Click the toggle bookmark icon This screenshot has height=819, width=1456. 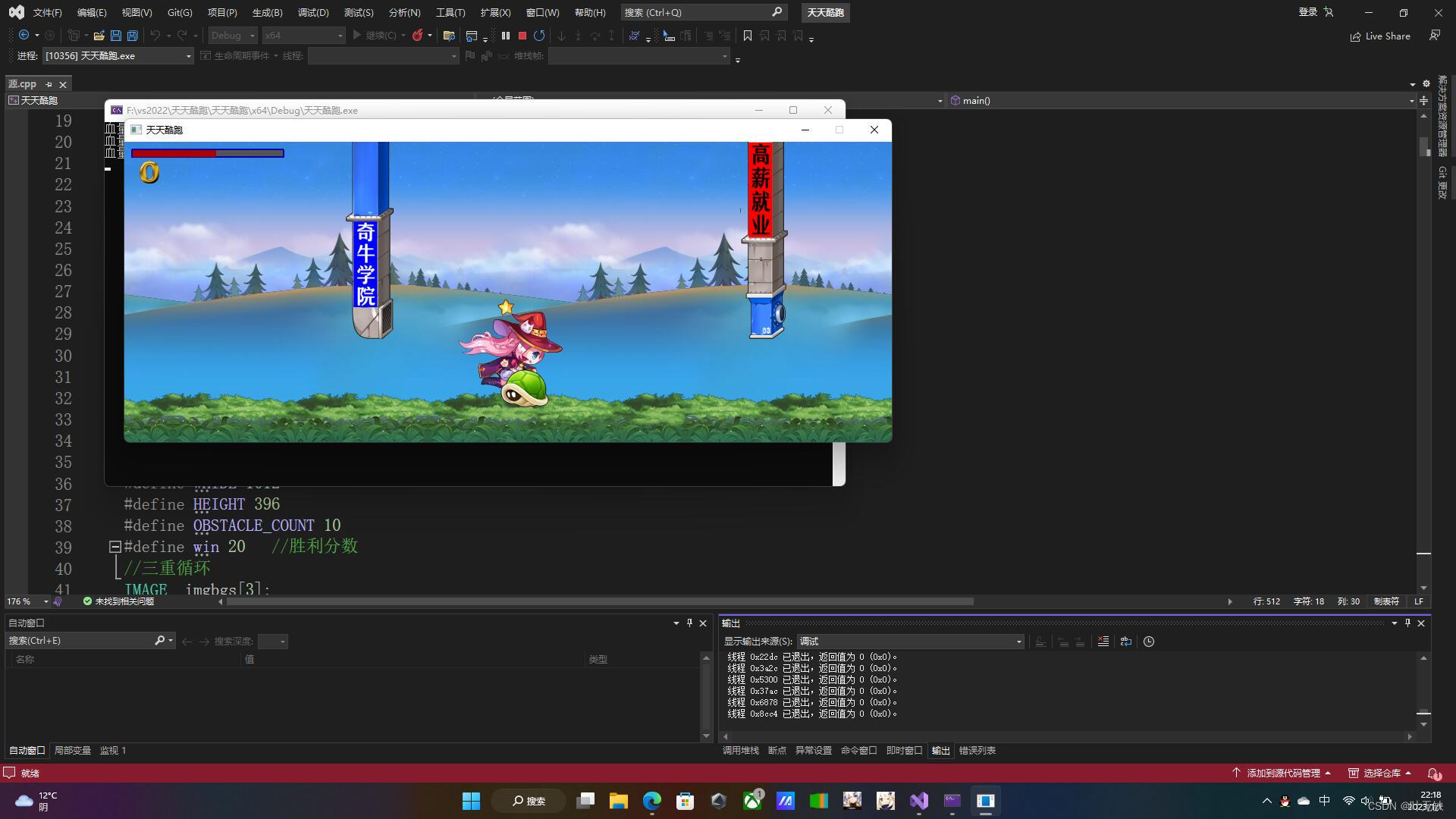748,36
